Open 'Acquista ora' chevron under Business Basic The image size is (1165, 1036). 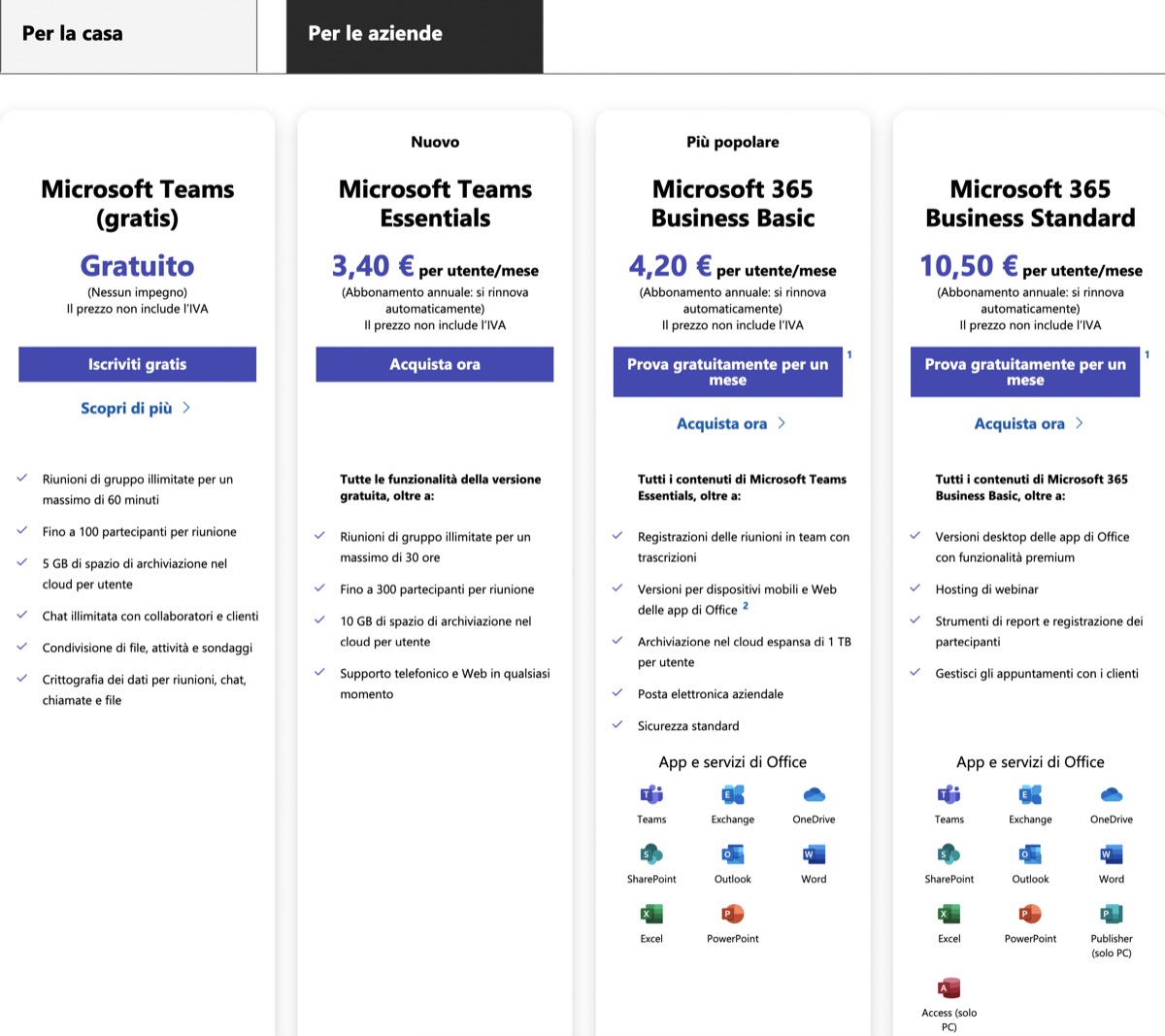(782, 422)
